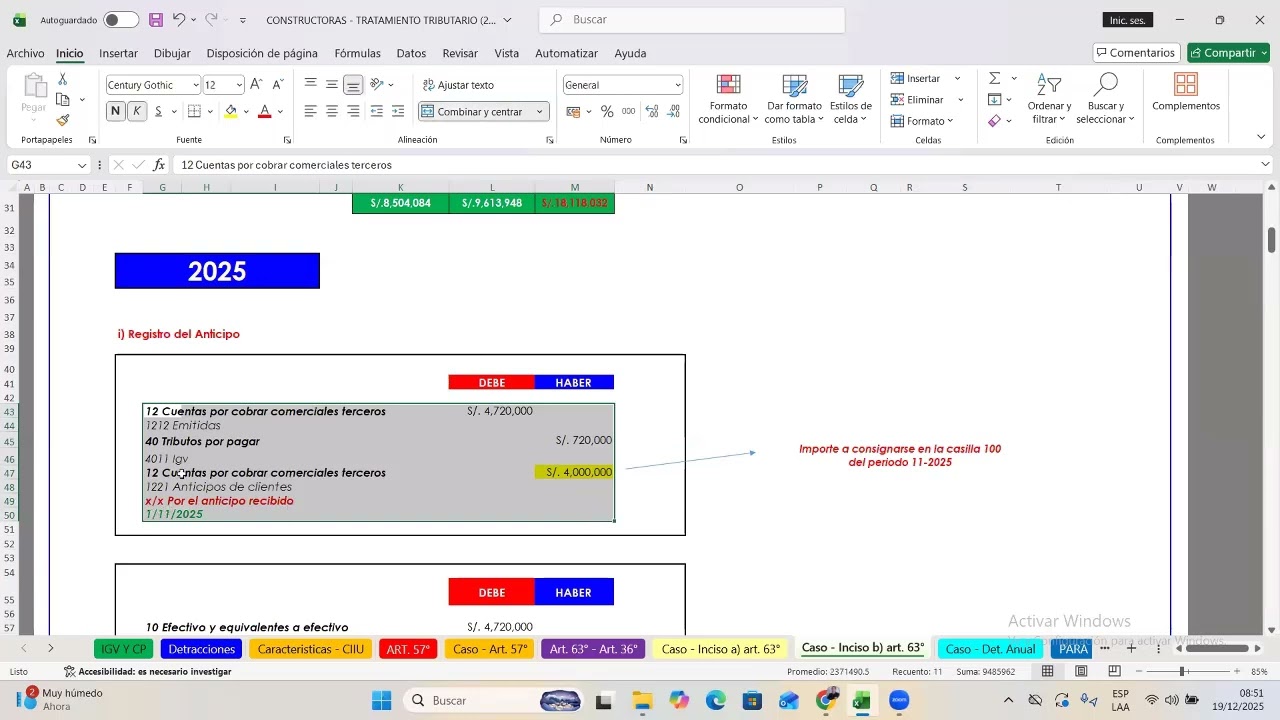Open File Explorer from the taskbar
Image resolution: width=1280 pixels, height=720 pixels.
tap(642, 701)
